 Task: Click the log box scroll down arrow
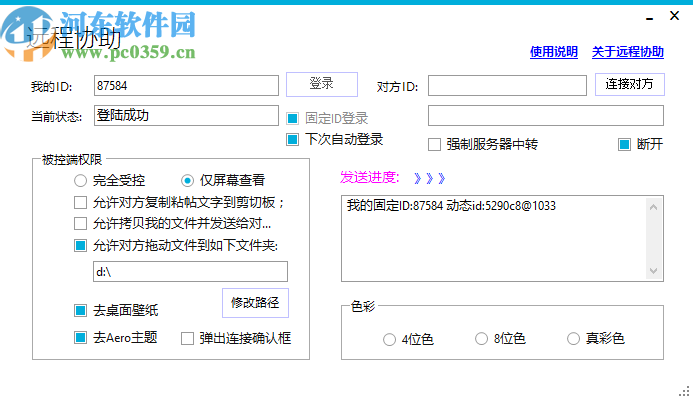coord(654,270)
